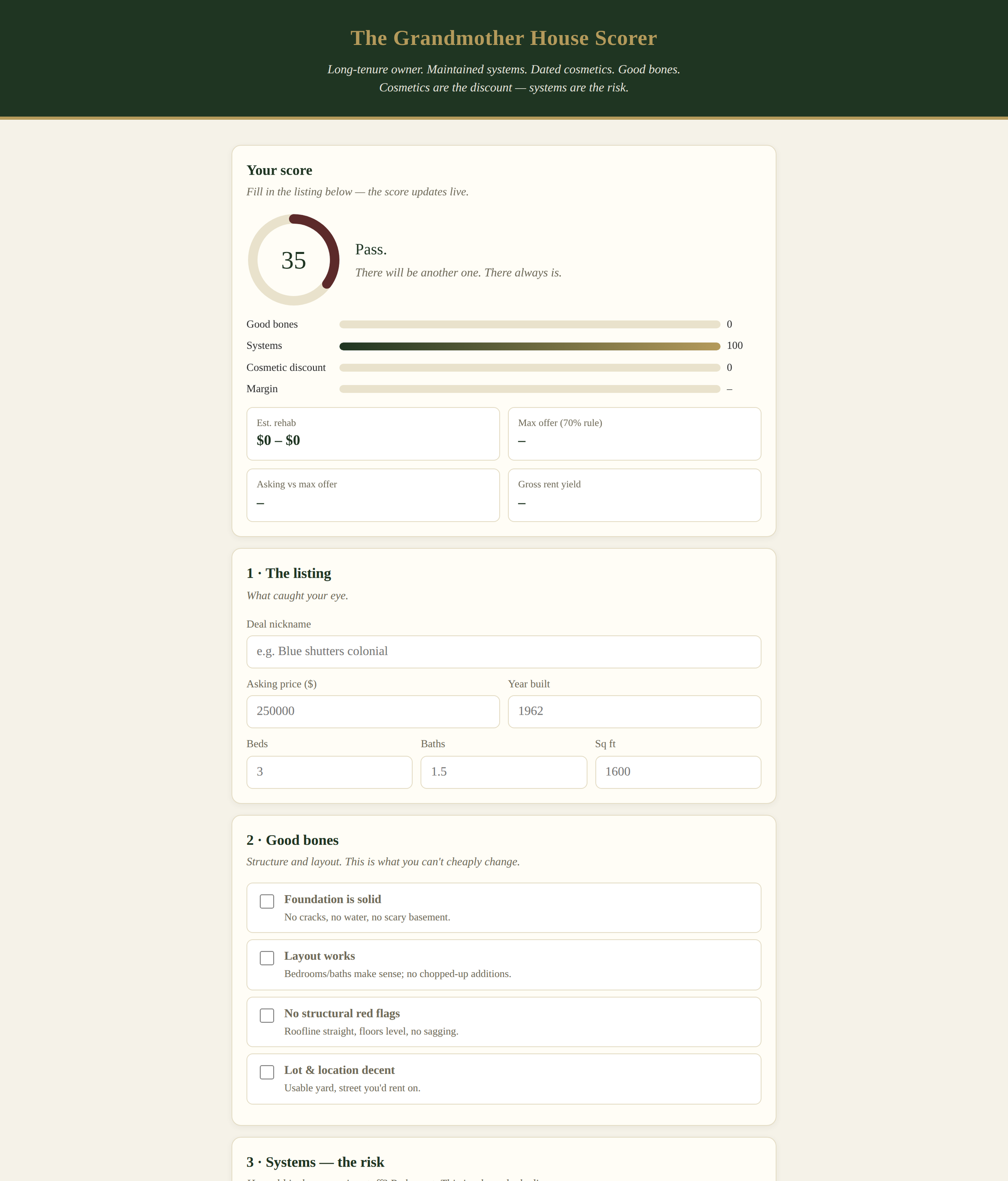Select the Beds input field

click(329, 772)
